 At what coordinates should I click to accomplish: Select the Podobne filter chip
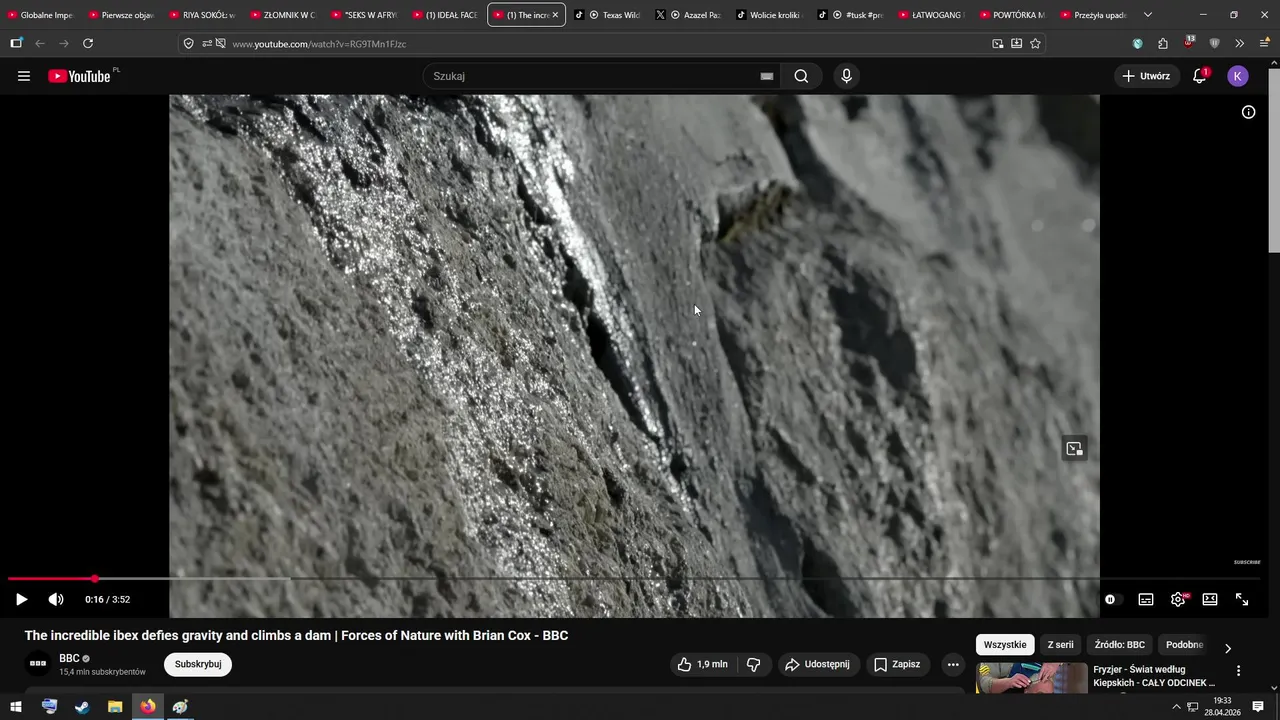click(x=1184, y=645)
